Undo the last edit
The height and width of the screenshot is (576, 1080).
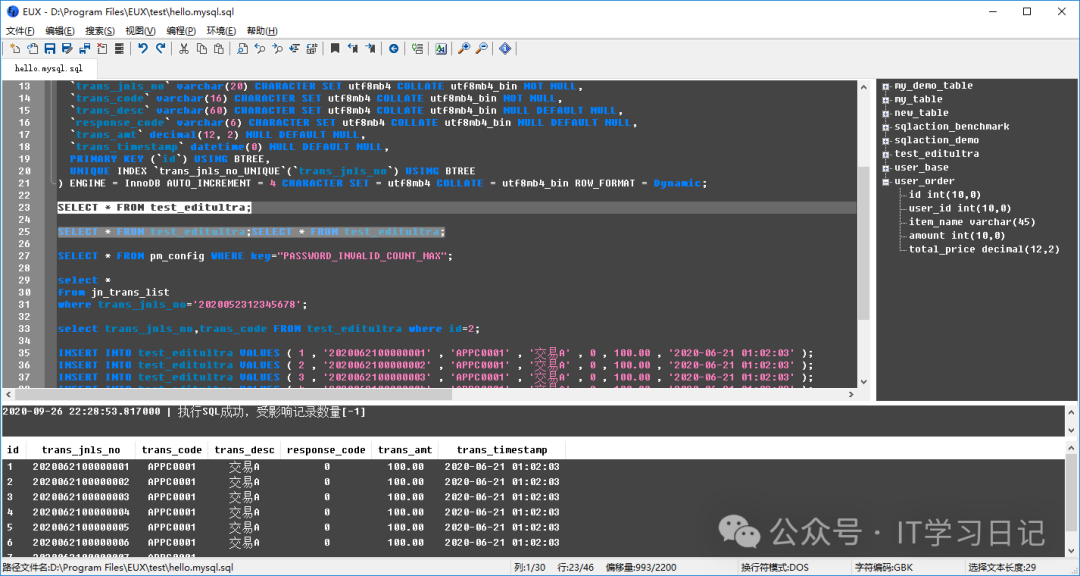point(144,48)
